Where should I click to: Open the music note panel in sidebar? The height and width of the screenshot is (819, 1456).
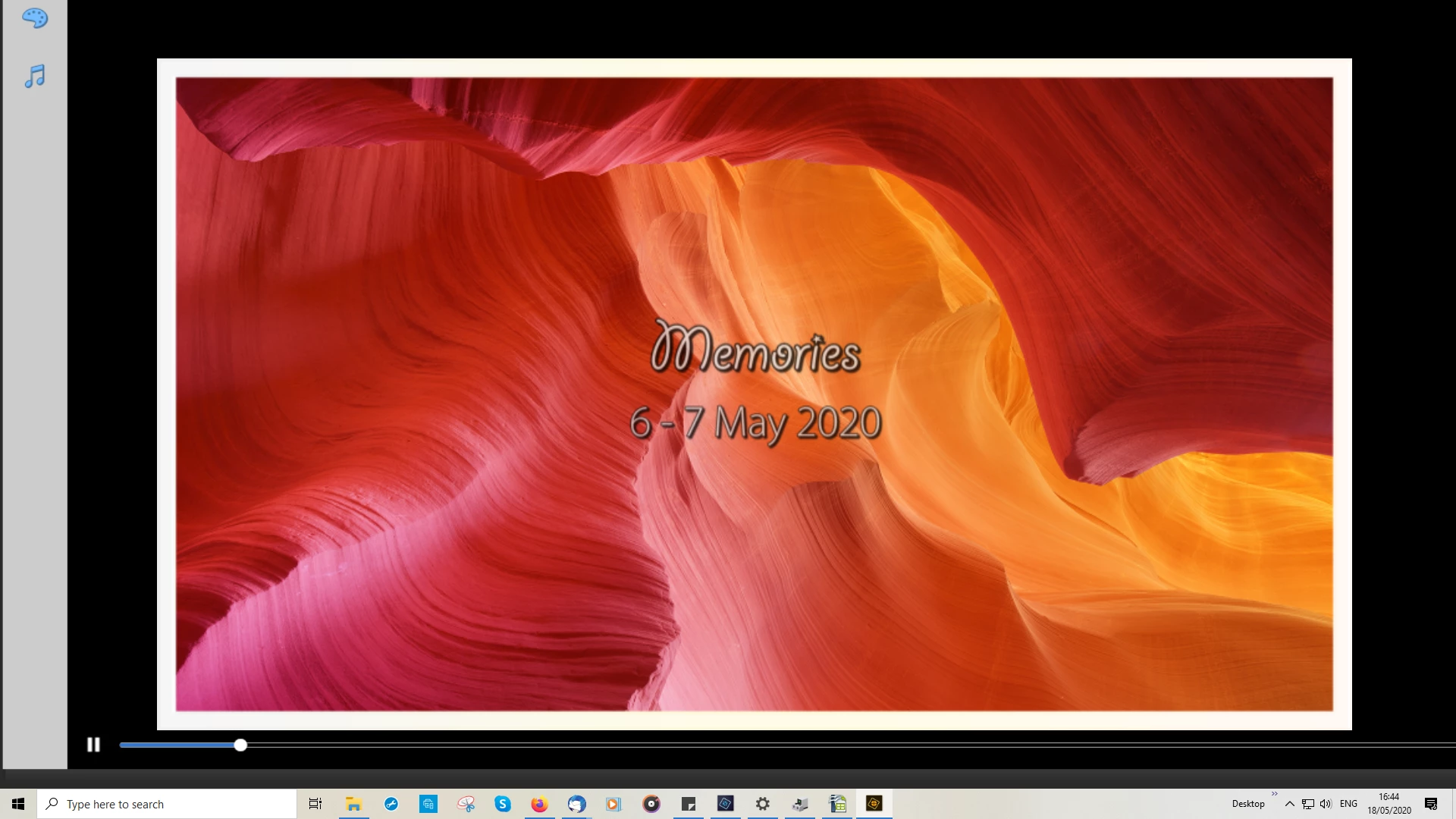coord(35,76)
